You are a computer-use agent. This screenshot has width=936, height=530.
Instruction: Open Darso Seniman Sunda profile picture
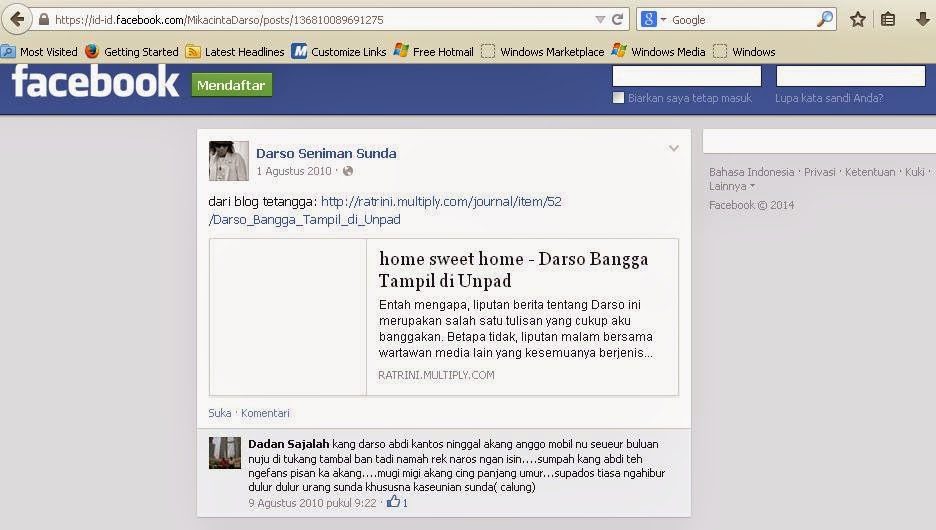pyautogui.click(x=229, y=161)
